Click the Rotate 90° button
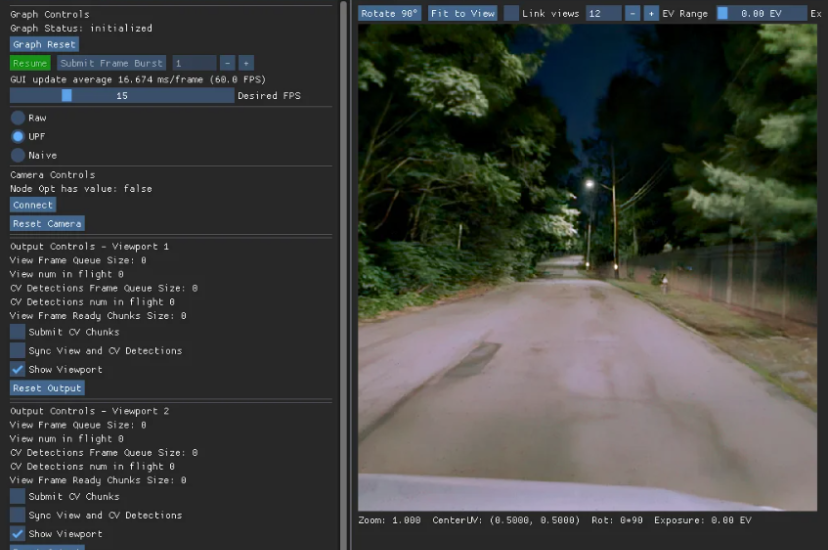 click(x=389, y=13)
